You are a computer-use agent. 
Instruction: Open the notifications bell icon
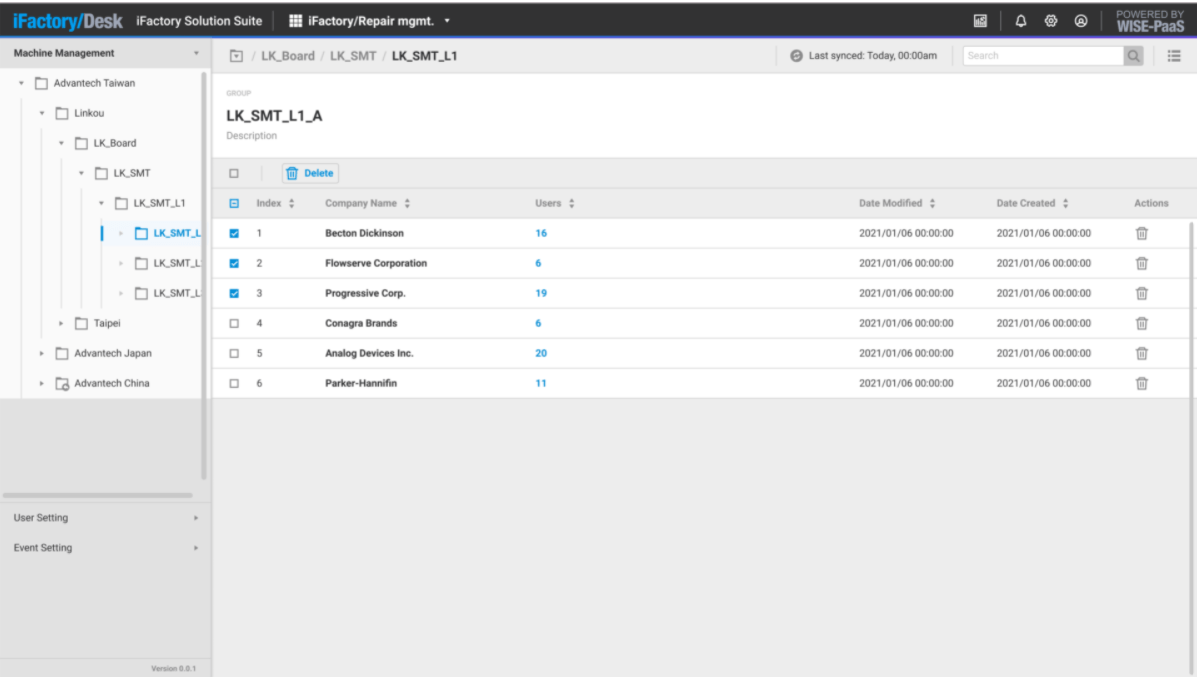1021,21
